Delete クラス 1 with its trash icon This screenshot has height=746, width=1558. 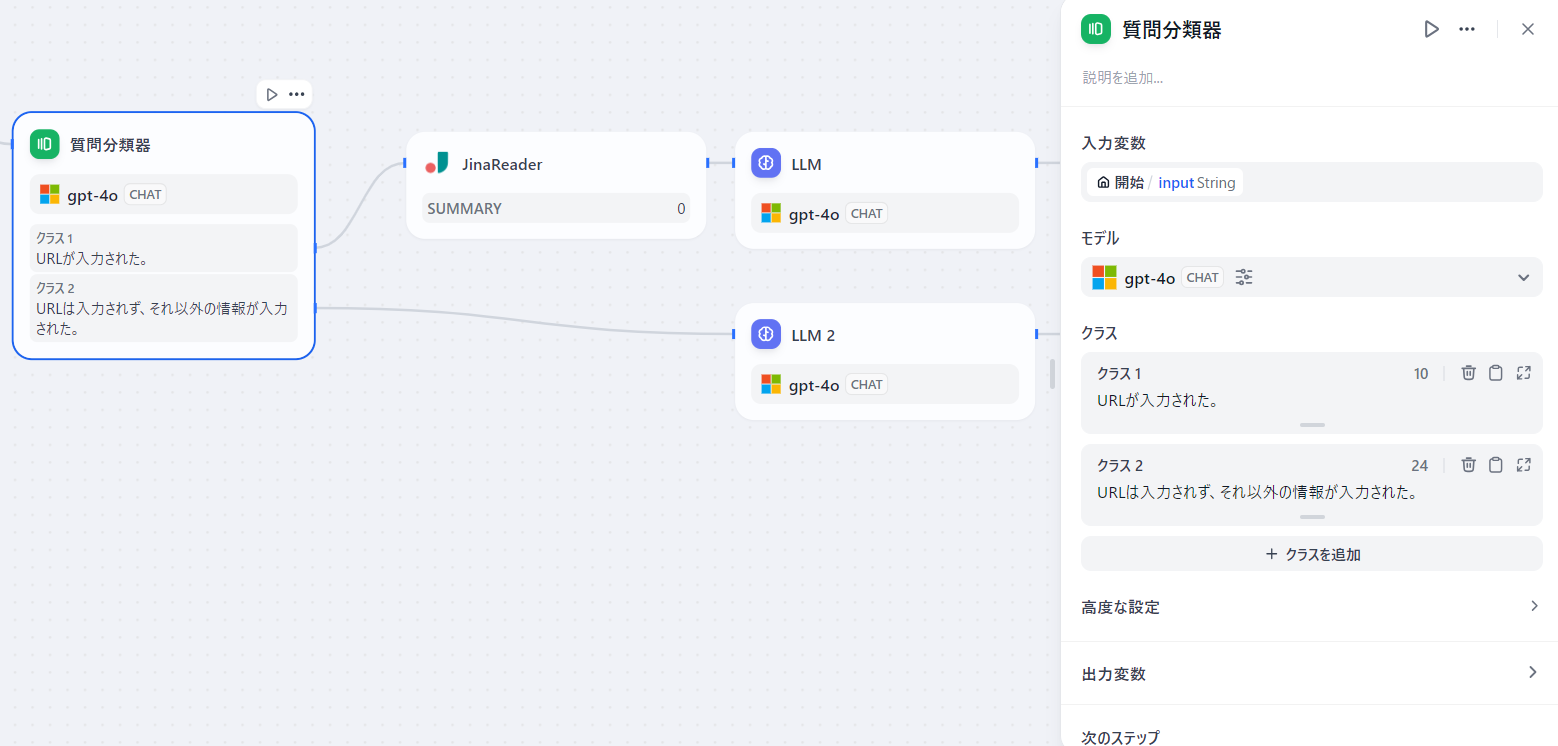coord(1468,373)
